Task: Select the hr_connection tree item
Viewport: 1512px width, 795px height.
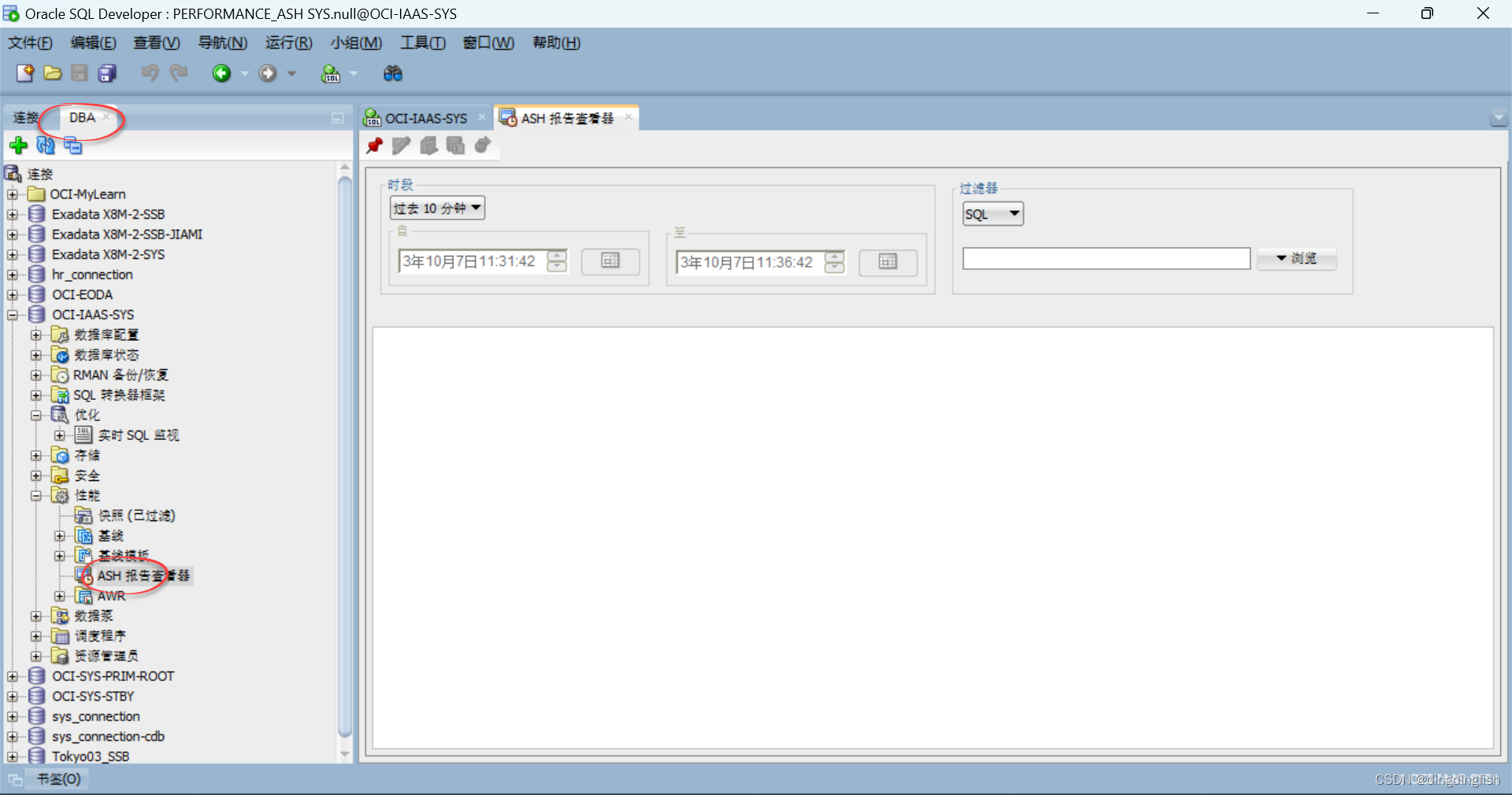Action: pos(92,275)
